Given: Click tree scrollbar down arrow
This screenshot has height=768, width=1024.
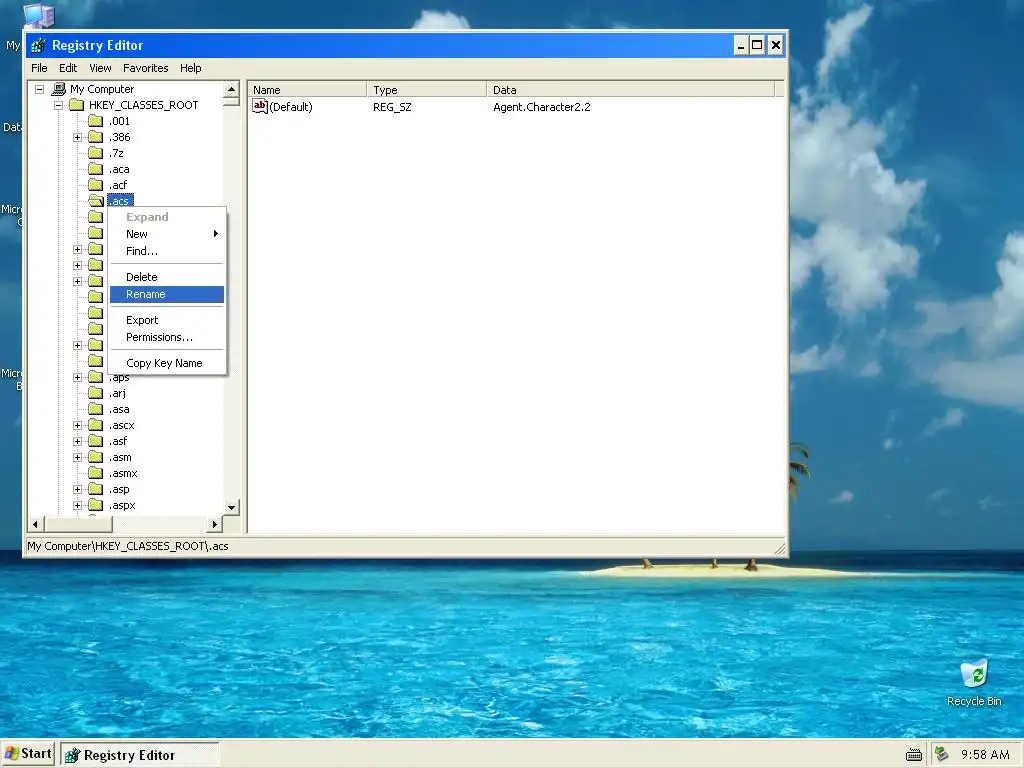Looking at the screenshot, I should [x=231, y=507].
